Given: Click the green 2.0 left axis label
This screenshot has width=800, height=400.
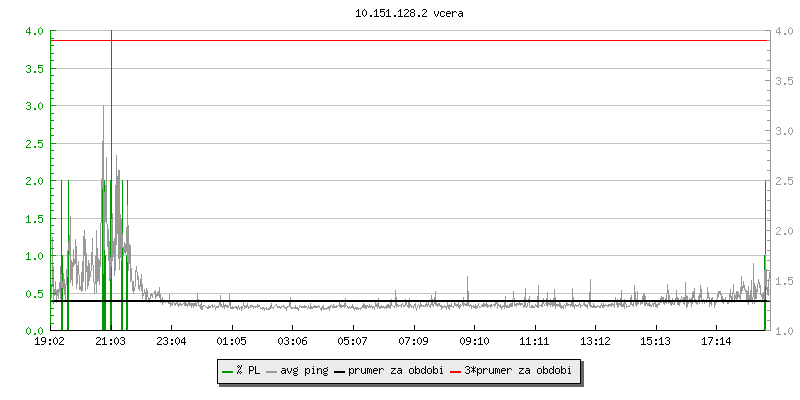Looking at the screenshot, I should (x=33, y=181).
